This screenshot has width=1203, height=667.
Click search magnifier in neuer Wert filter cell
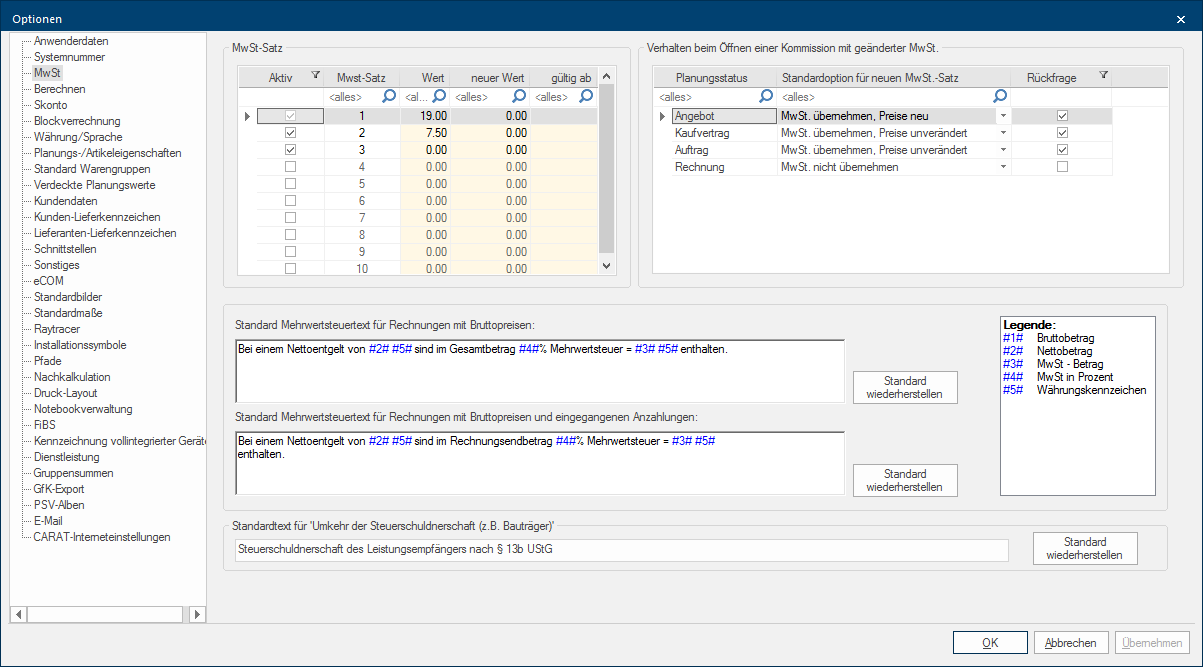pyautogui.click(x=519, y=97)
